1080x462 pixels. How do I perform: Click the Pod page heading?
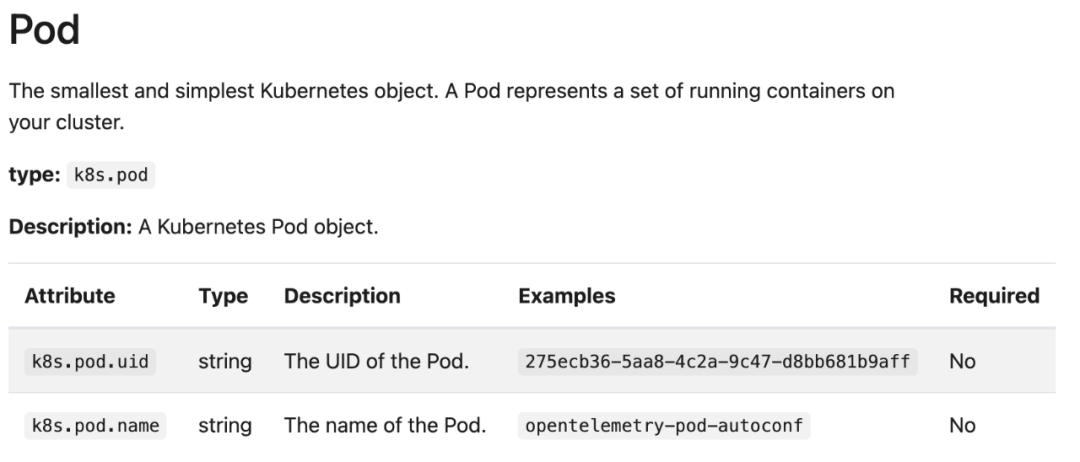(44, 32)
